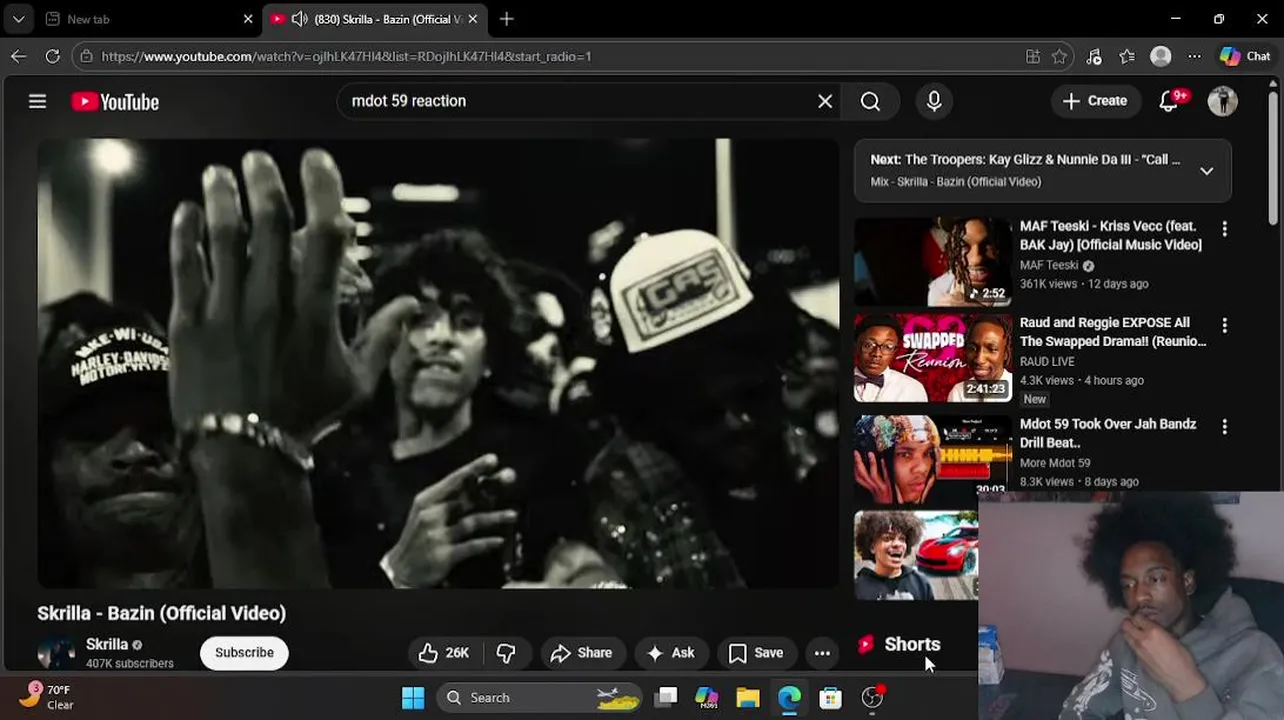Open Microsoft 365 Copilot from the taskbar
Screen dimensions: 1284x720
707,698
